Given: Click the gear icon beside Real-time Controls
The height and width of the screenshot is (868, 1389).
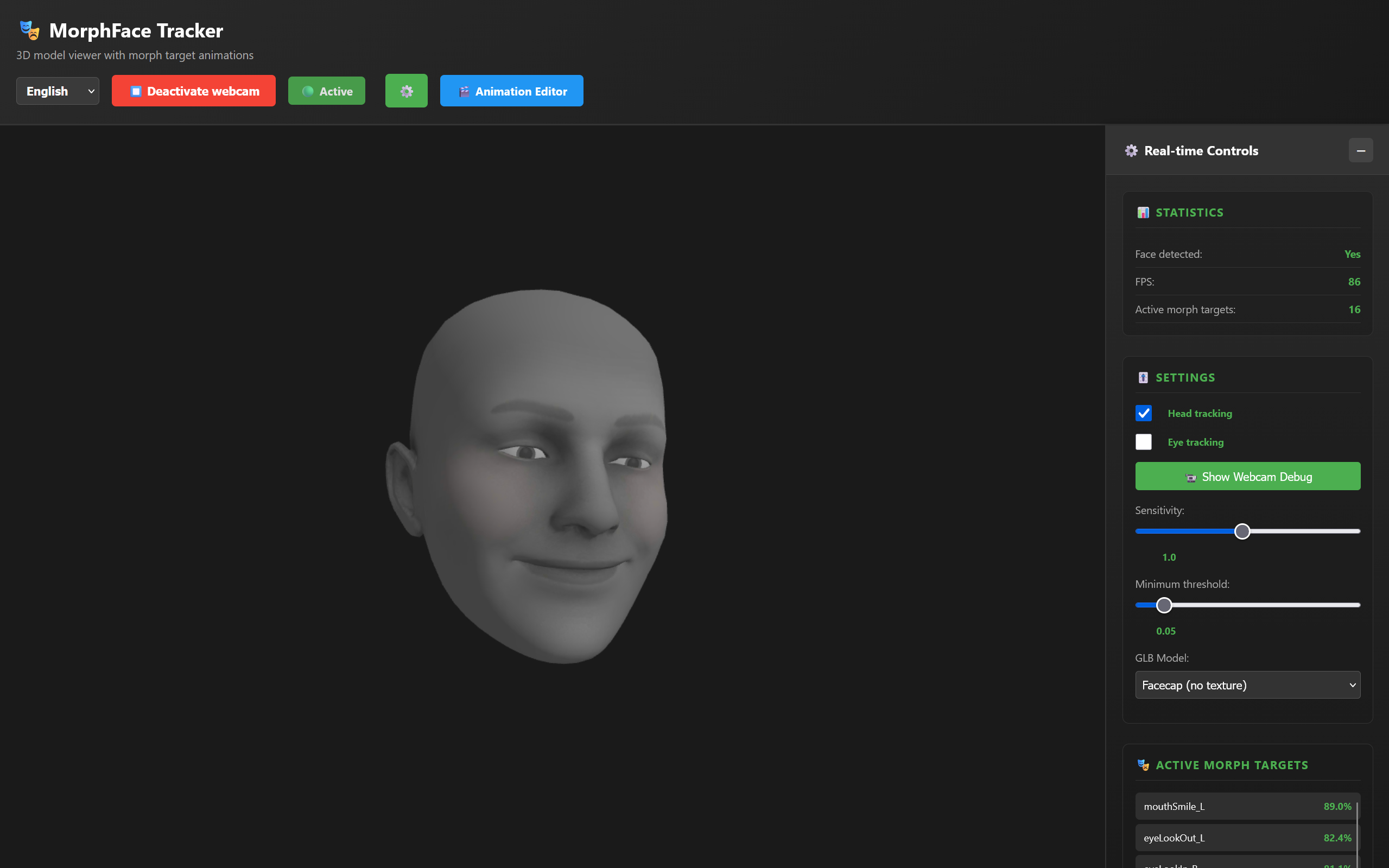Looking at the screenshot, I should tap(1131, 150).
